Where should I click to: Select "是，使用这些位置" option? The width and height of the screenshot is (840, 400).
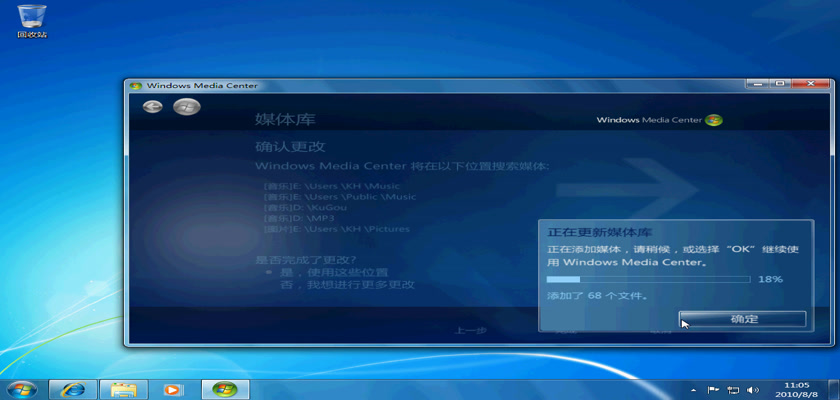(x=333, y=272)
